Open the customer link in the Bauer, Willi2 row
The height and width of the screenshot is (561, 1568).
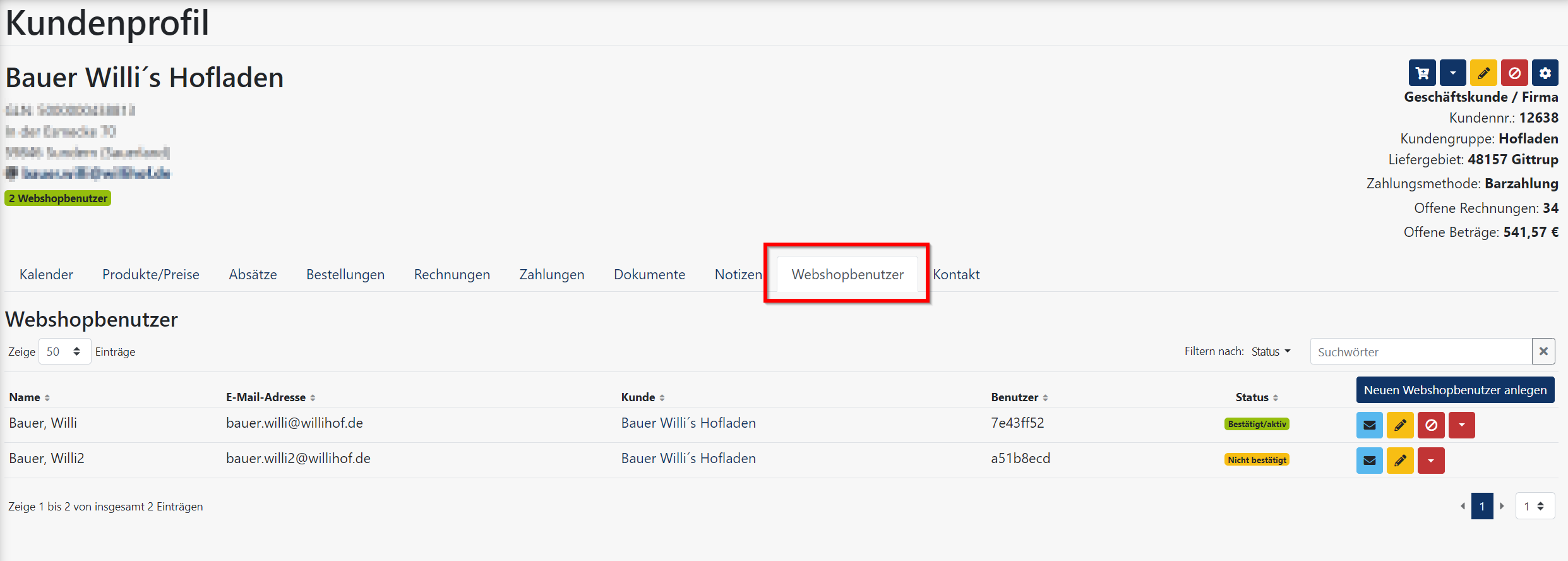coord(688,458)
